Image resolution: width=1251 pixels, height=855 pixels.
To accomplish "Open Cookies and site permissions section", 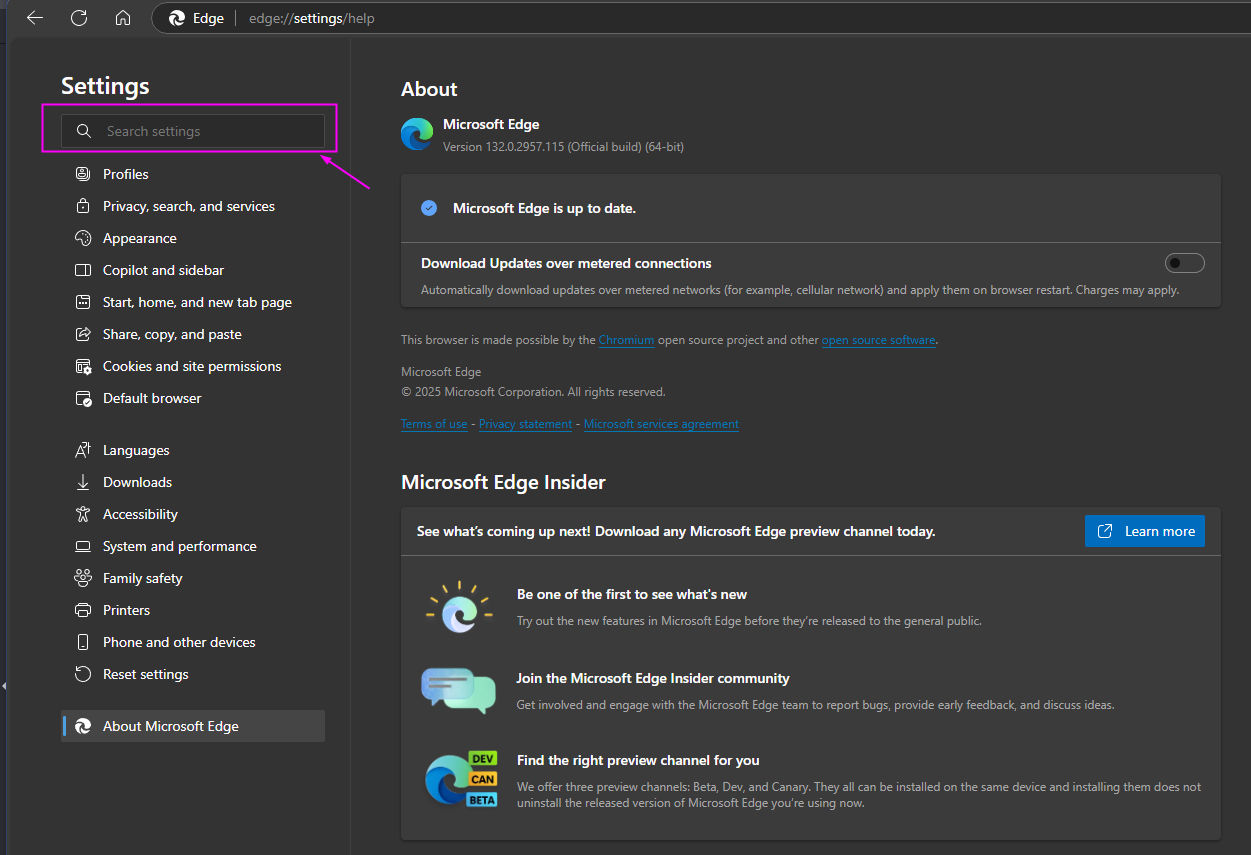I will 192,366.
